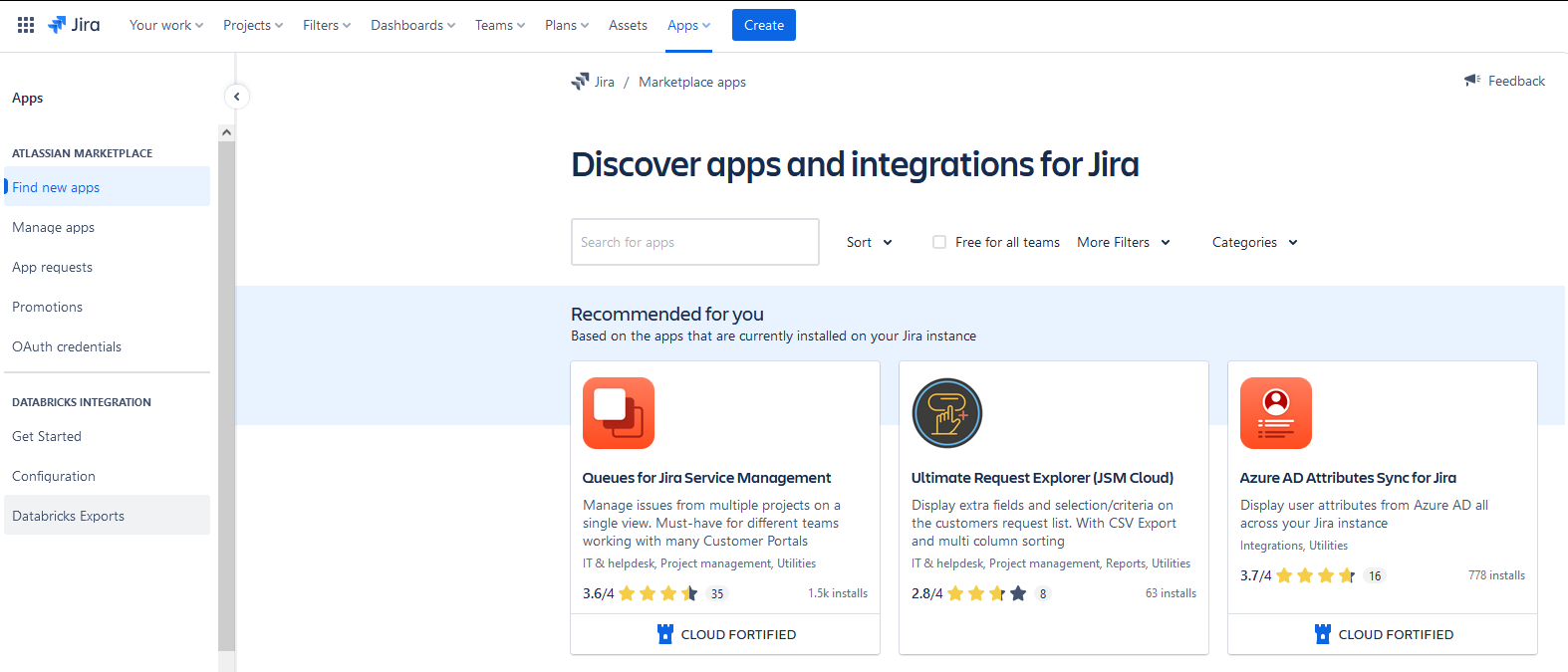Open Databricks Exports in sidebar
Image resolution: width=1568 pixels, height=672 pixels.
[69, 516]
